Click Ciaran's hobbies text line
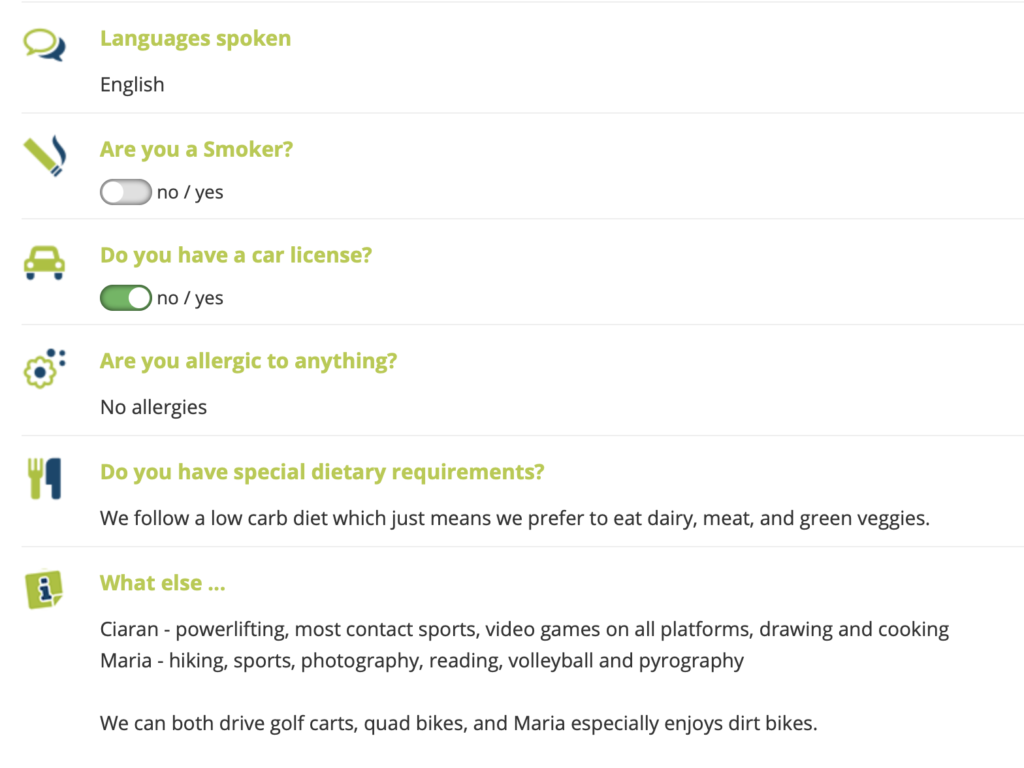Image resolution: width=1024 pixels, height=768 pixels. (x=524, y=629)
